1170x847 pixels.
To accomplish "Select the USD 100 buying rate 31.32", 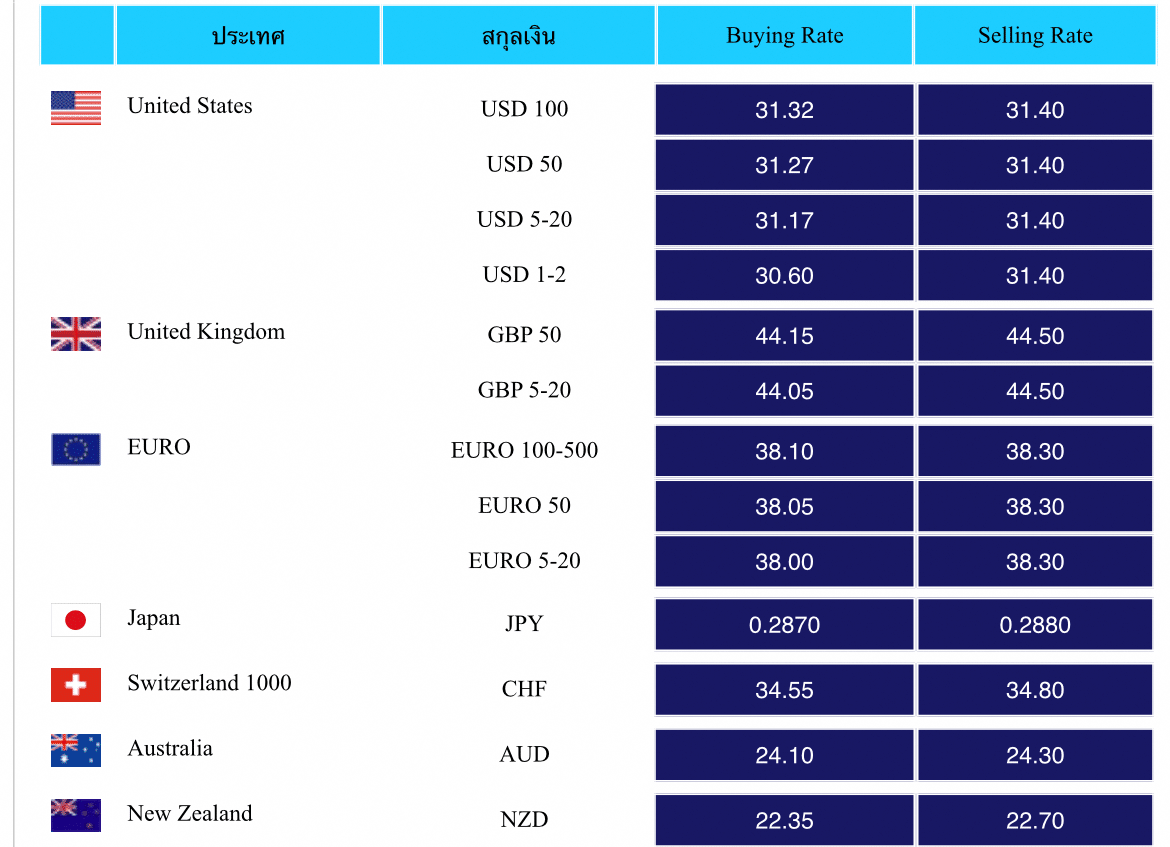I will pos(784,110).
